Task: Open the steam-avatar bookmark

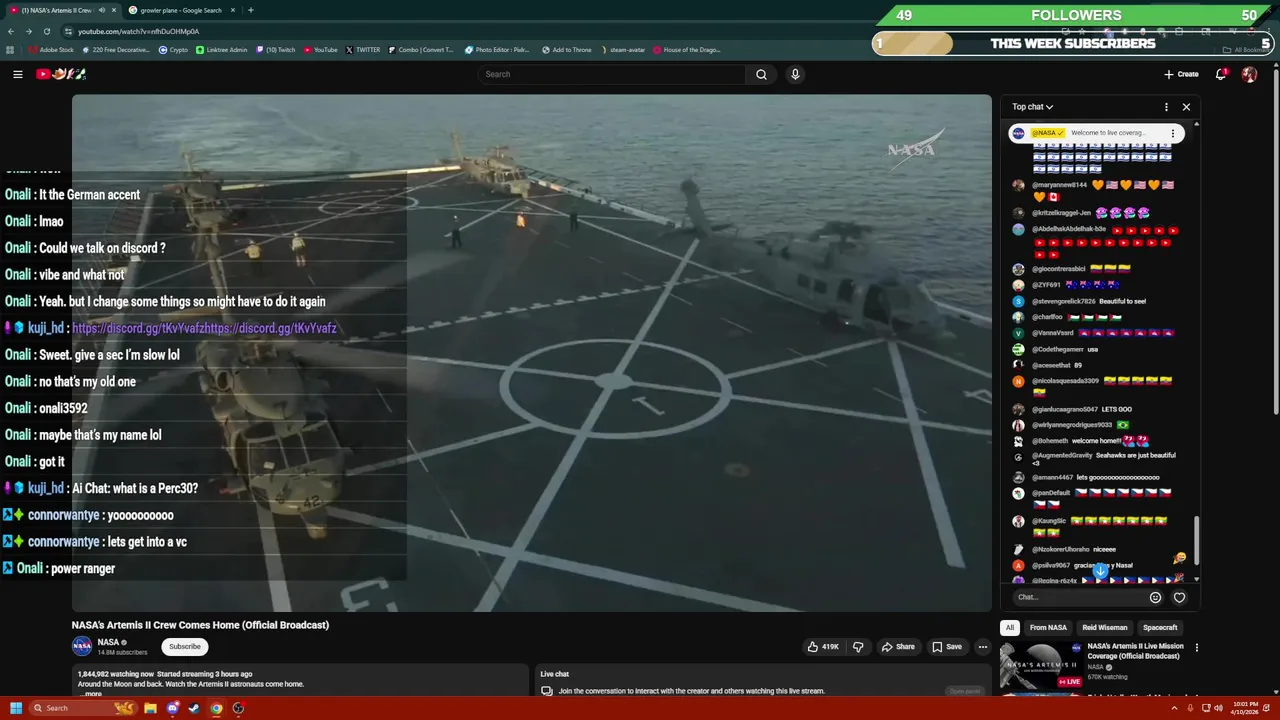Action: [x=622, y=50]
